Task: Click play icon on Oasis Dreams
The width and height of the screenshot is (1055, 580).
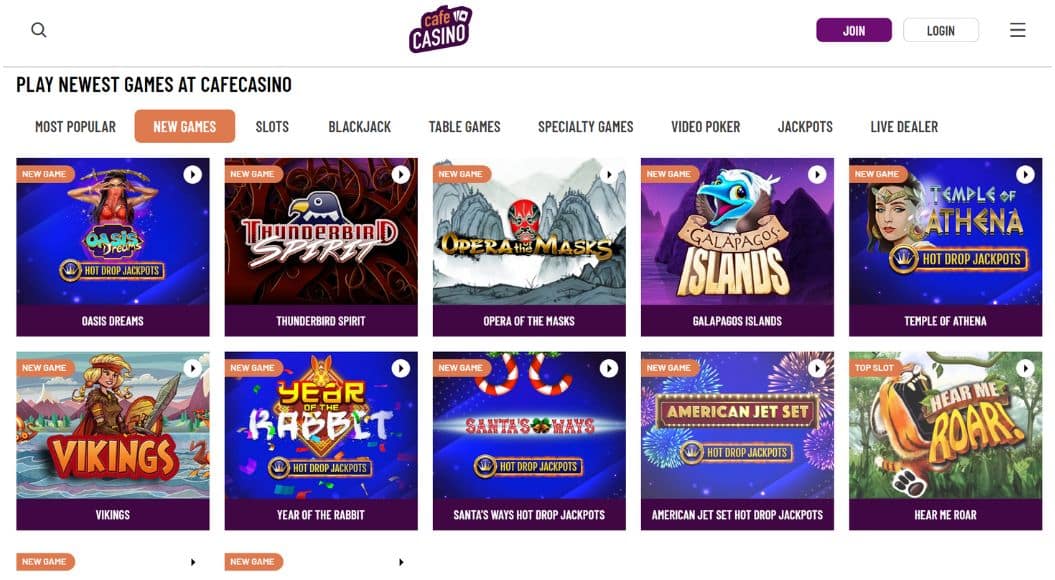Action: pos(192,175)
